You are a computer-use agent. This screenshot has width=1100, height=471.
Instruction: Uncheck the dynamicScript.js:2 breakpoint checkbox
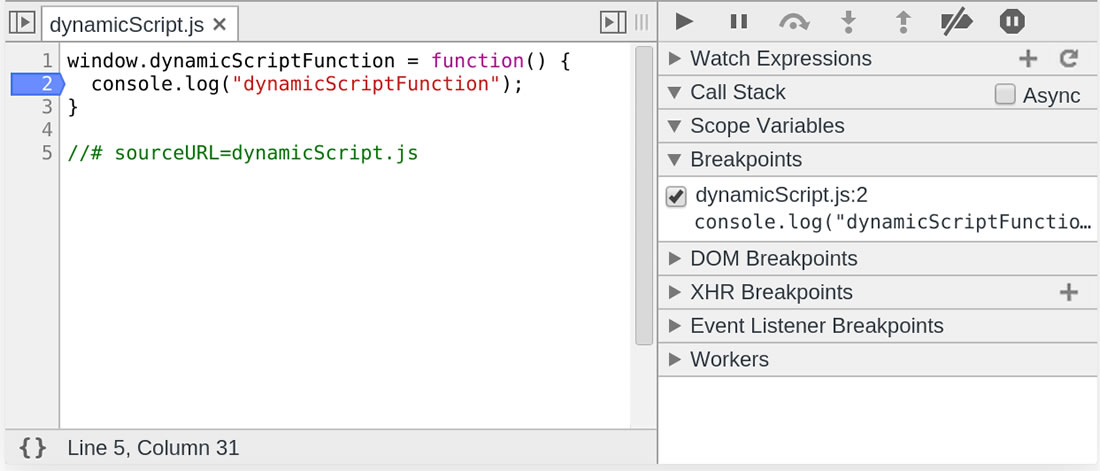pos(676,196)
